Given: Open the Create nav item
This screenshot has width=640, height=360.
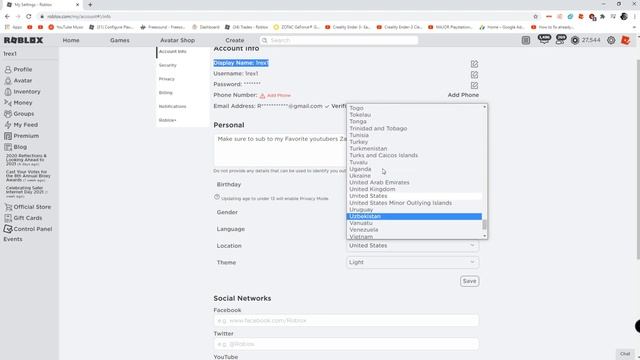Looking at the screenshot, I should click(235, 40).
